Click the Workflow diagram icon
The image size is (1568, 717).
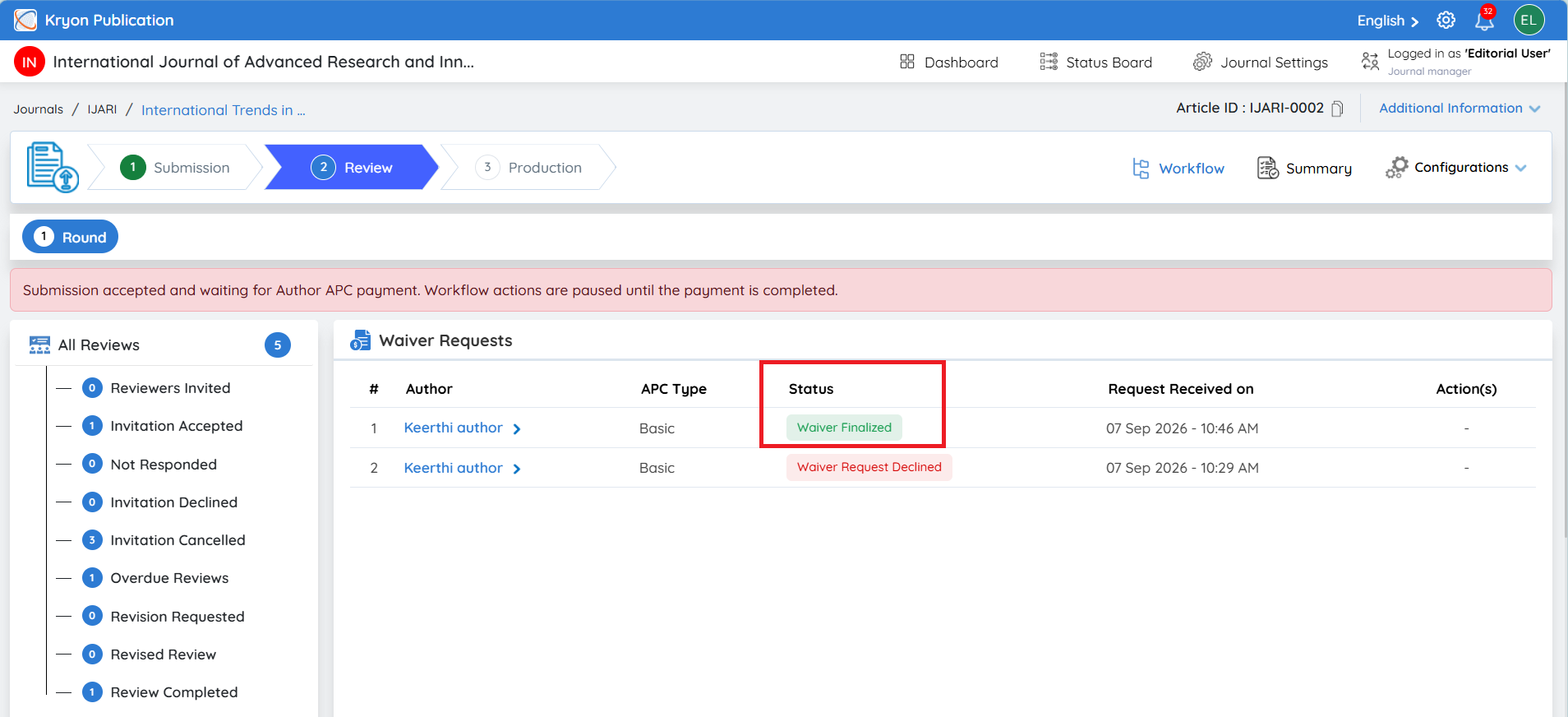coord(1141,168)
